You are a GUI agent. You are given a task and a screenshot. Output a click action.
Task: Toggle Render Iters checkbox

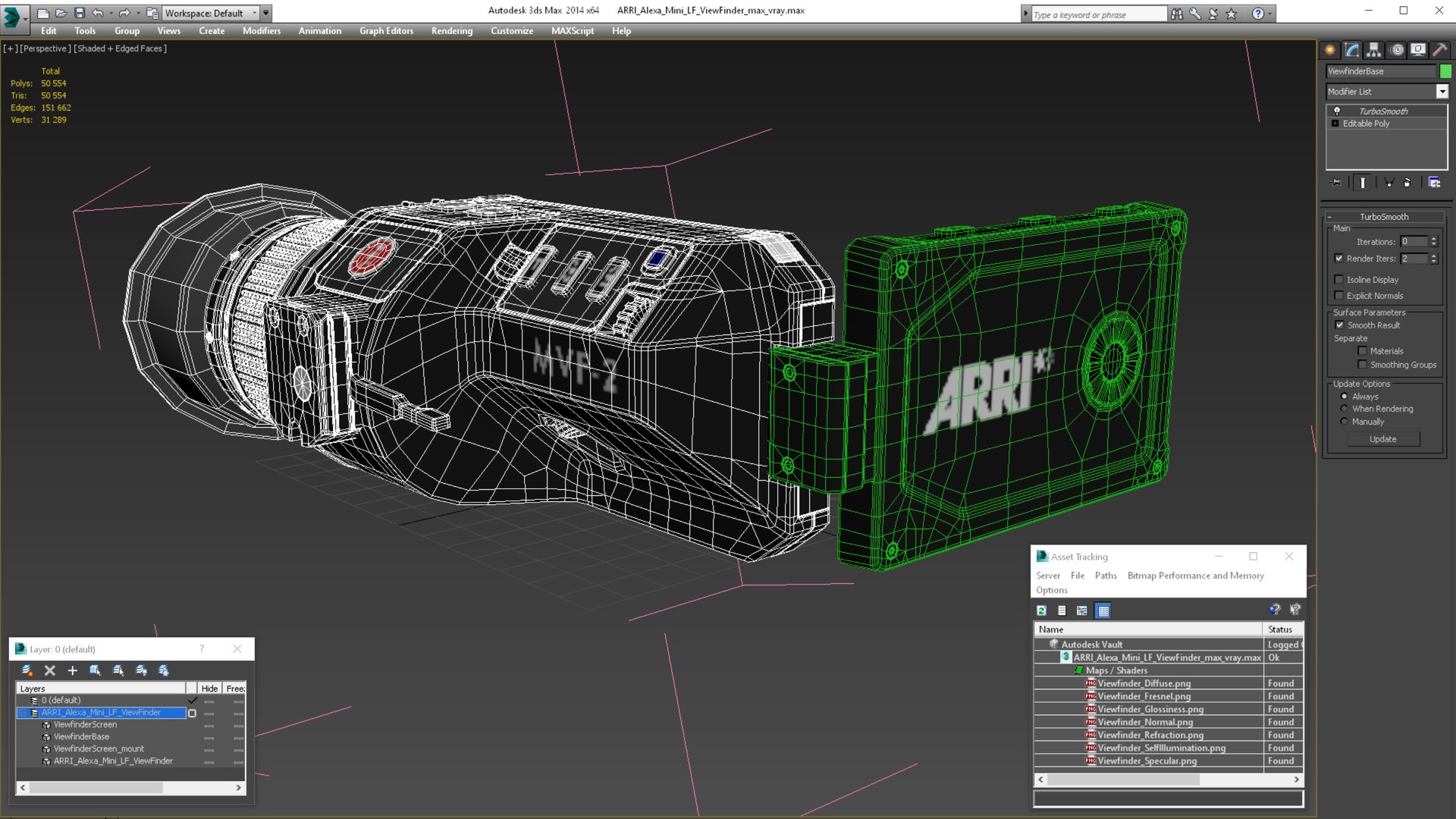pyautogui.click(x=1339, y=259)
